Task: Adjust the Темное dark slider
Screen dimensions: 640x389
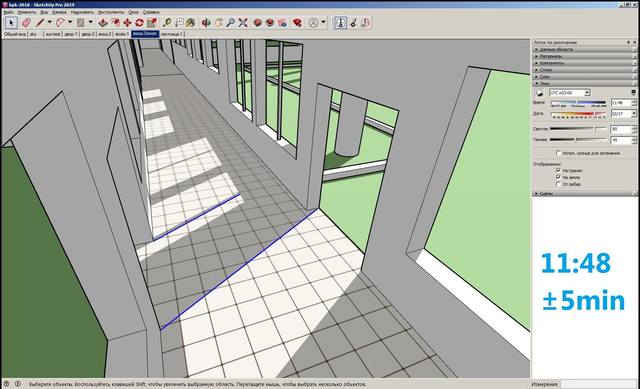Action: [578, 140]
